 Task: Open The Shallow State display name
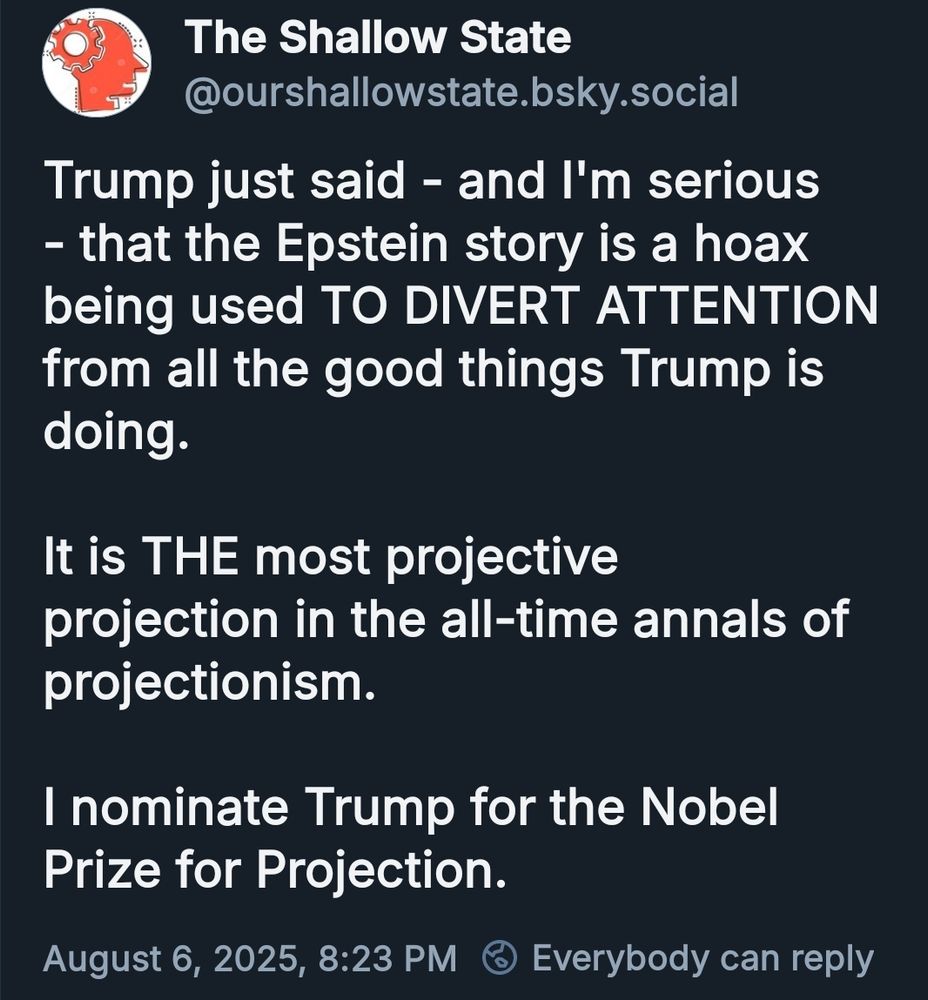pyautogui.click(x=378, y=38)
